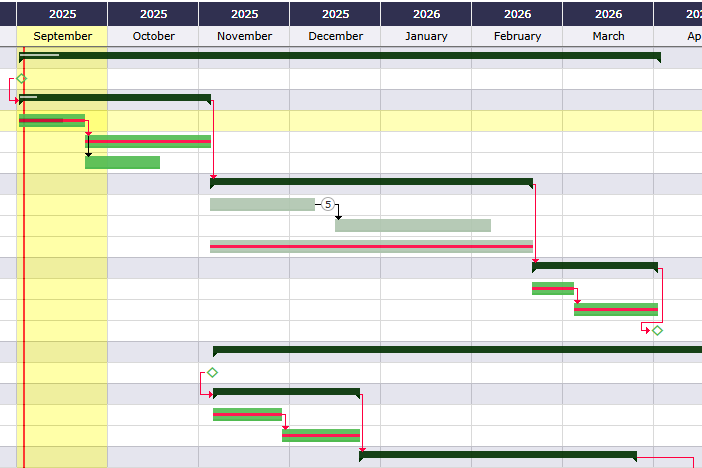Select the lower green task bar in December
The height and width of the screenshot is (468, 702).
[x=320, y=435]
